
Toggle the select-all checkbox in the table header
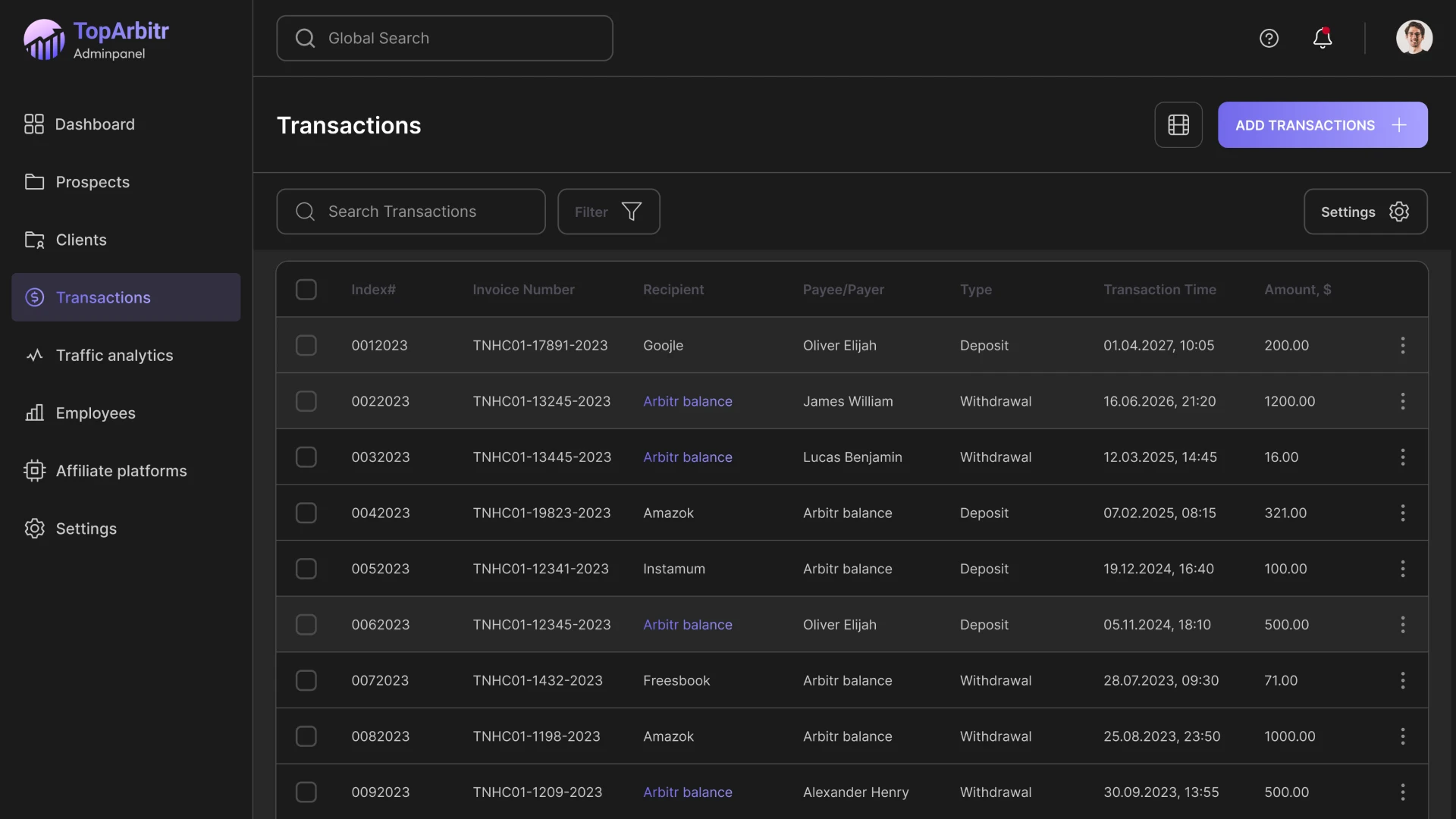(306, 289)
